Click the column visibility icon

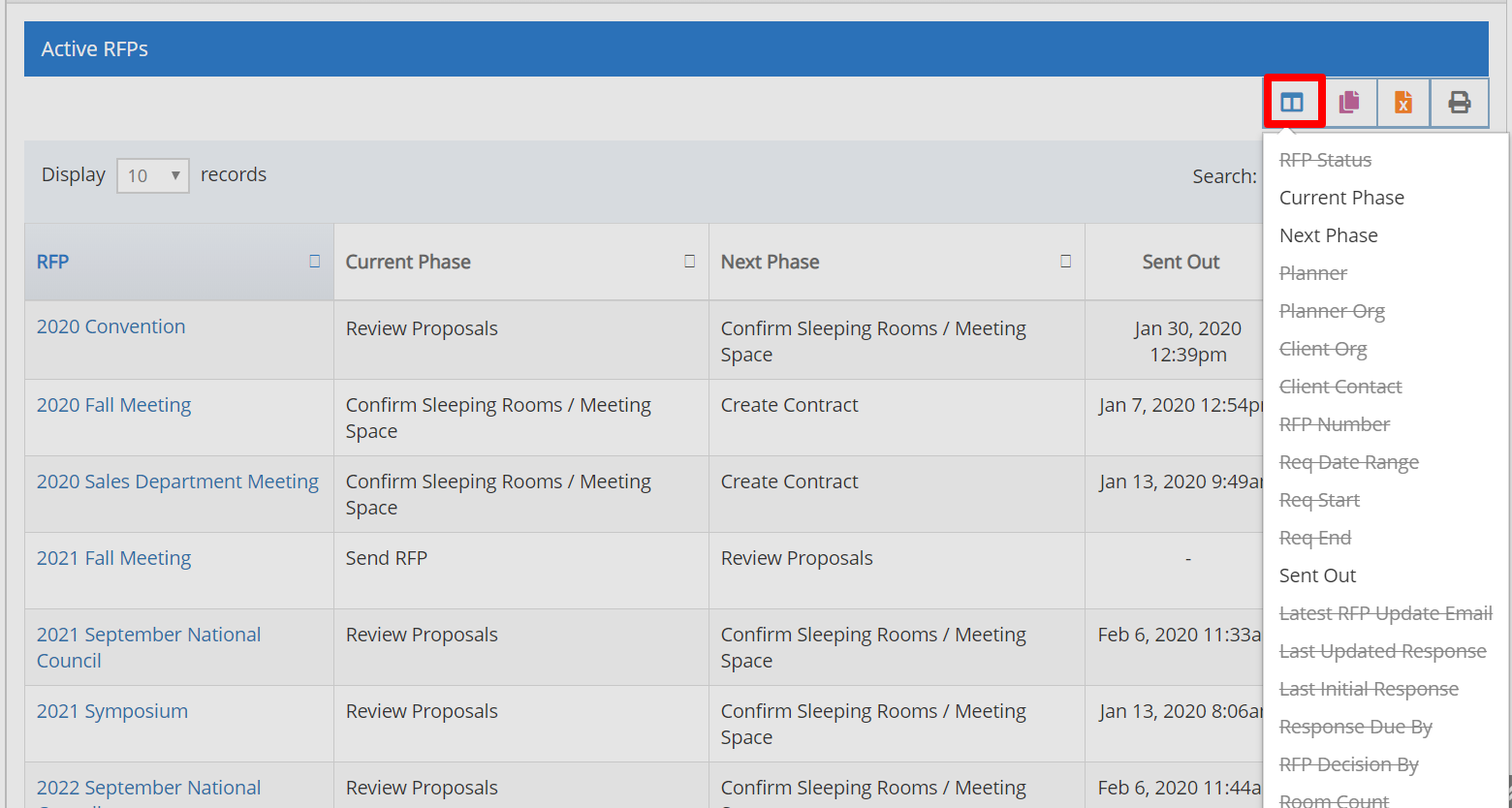1292,102
